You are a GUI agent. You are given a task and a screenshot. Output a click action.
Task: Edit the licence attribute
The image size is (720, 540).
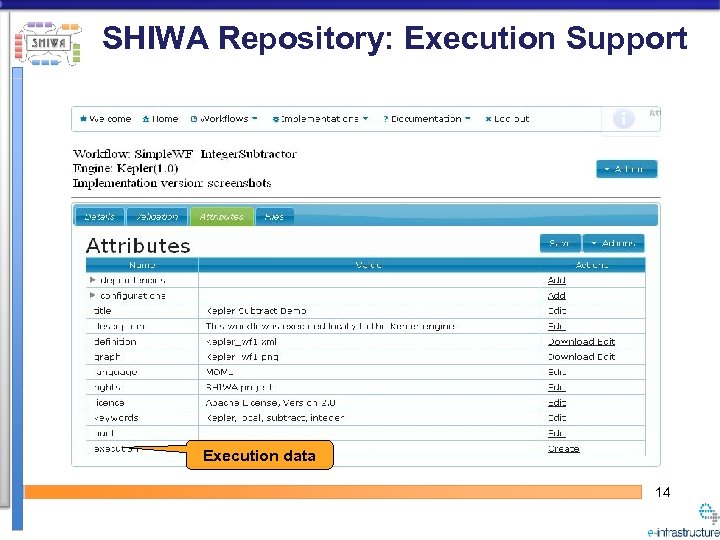(557, 403)
